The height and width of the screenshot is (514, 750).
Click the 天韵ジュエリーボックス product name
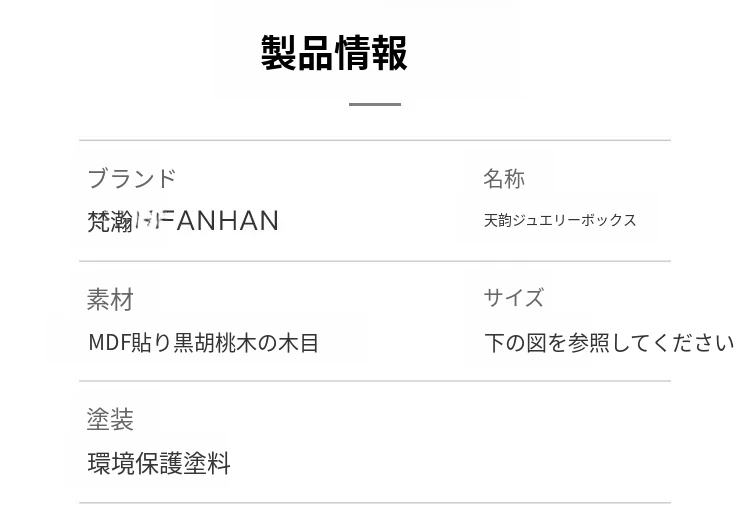[560, 221]
